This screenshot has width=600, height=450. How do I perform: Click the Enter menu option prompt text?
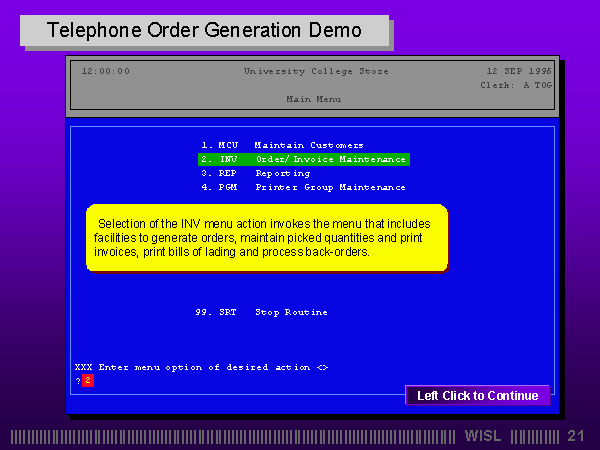pos(201,367)
